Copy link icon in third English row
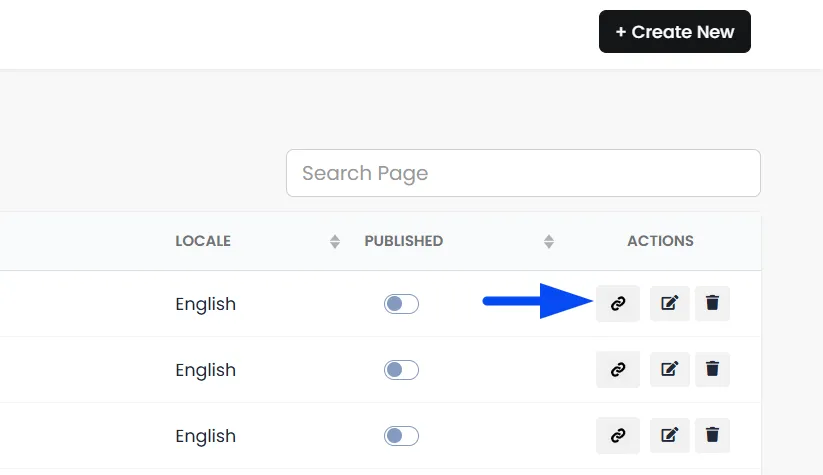 click(x=618, y=436)
